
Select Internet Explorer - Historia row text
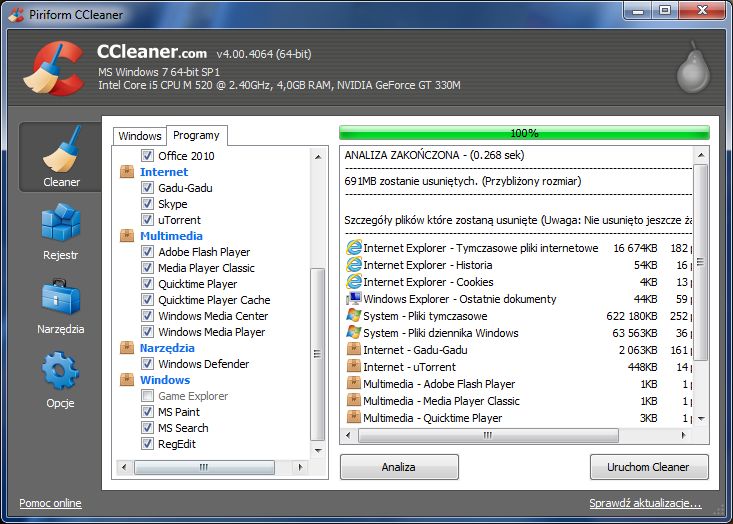tap(427, 265)
